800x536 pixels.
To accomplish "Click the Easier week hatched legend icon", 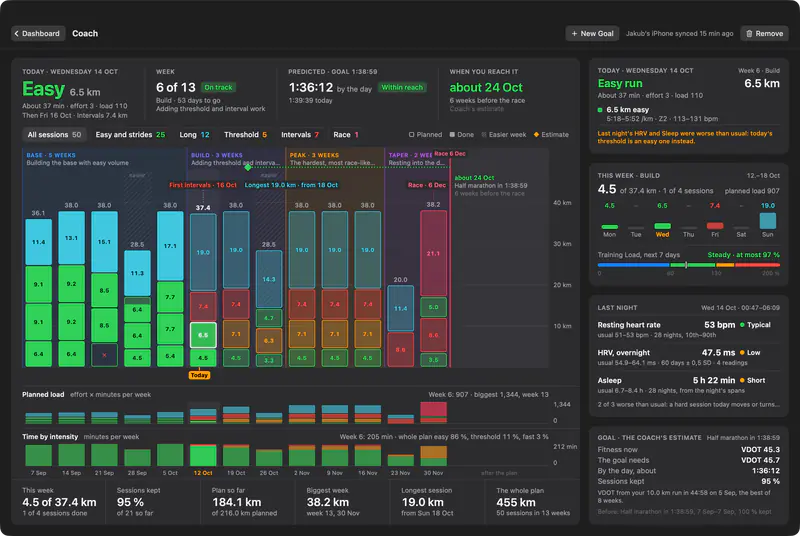I will click(484, 135).
